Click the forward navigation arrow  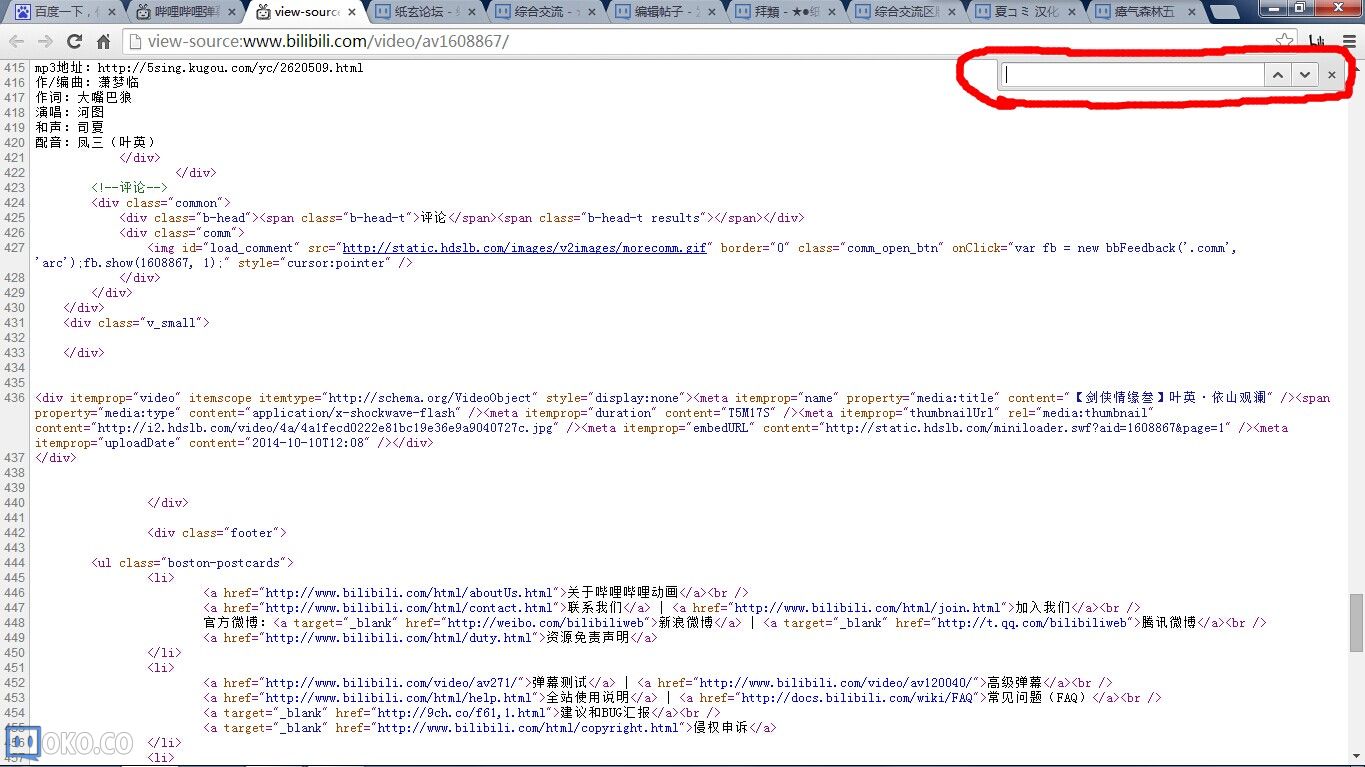point(45,41)
